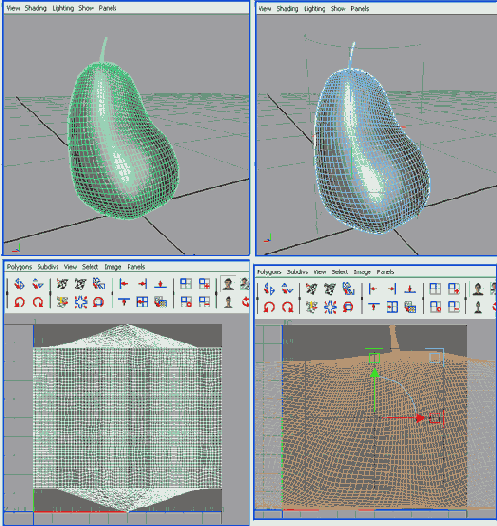Open the Lighting menu in the top-right viewport
This screenshot has height=526, width=497.
(315, 9)
